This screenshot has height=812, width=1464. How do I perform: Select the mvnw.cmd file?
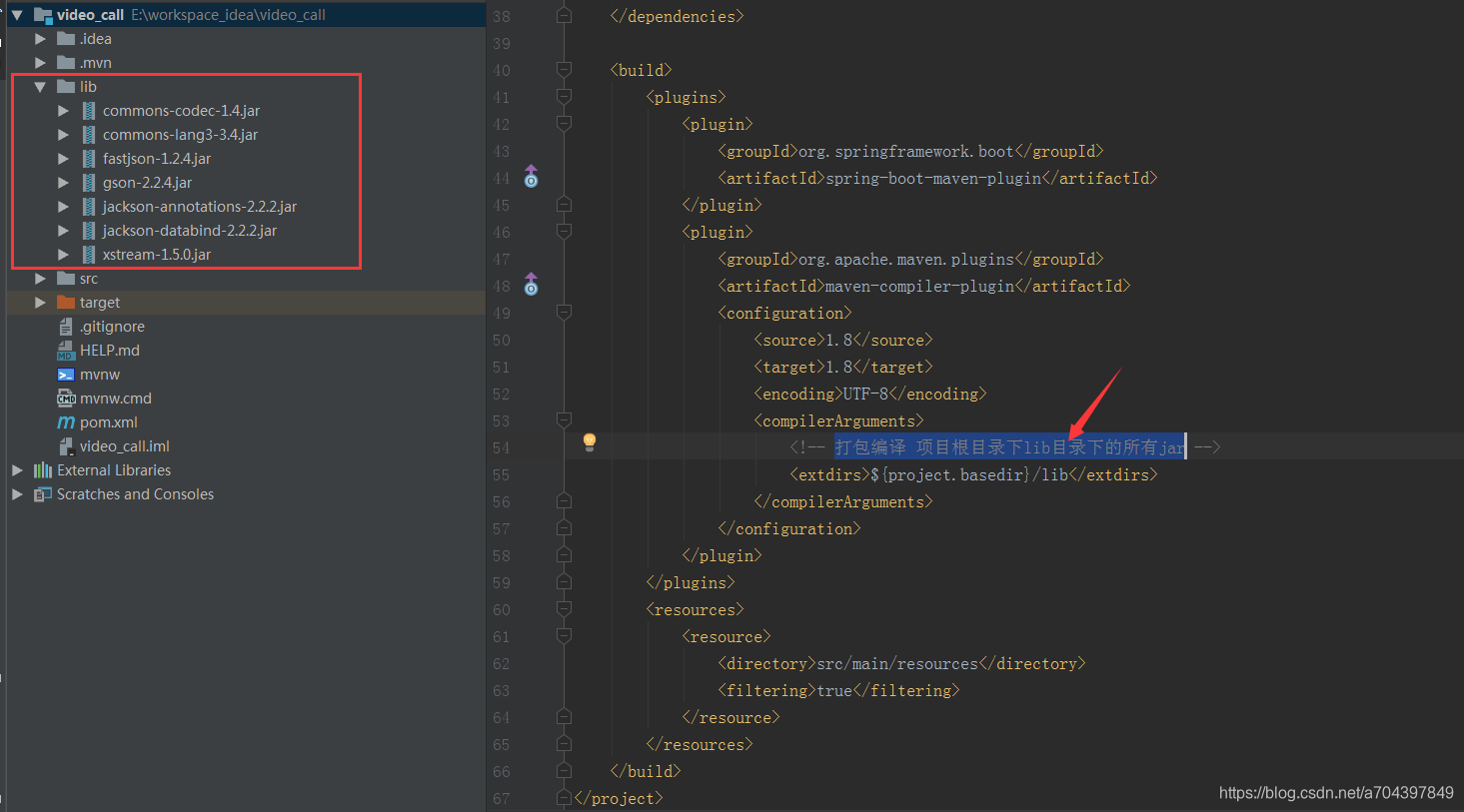point(116,399)
